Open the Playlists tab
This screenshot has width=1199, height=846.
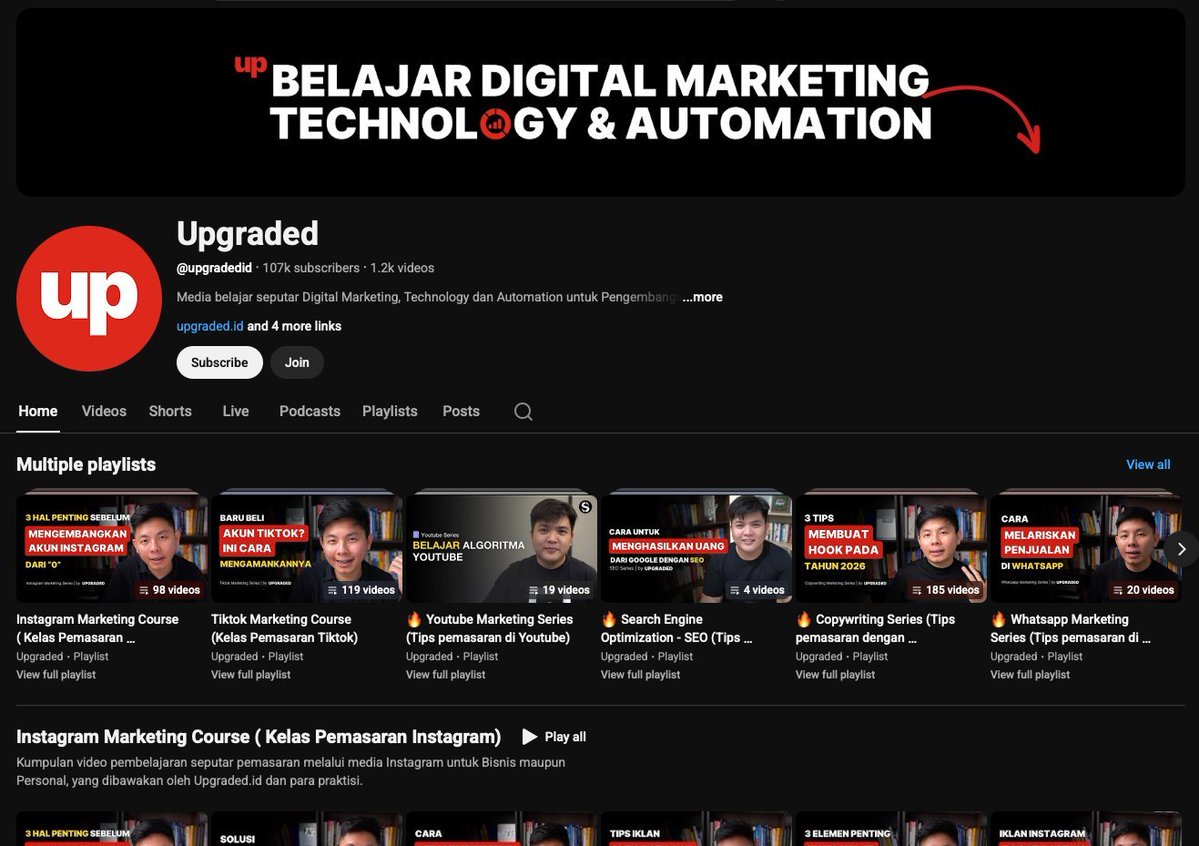(x=390, y=411)
